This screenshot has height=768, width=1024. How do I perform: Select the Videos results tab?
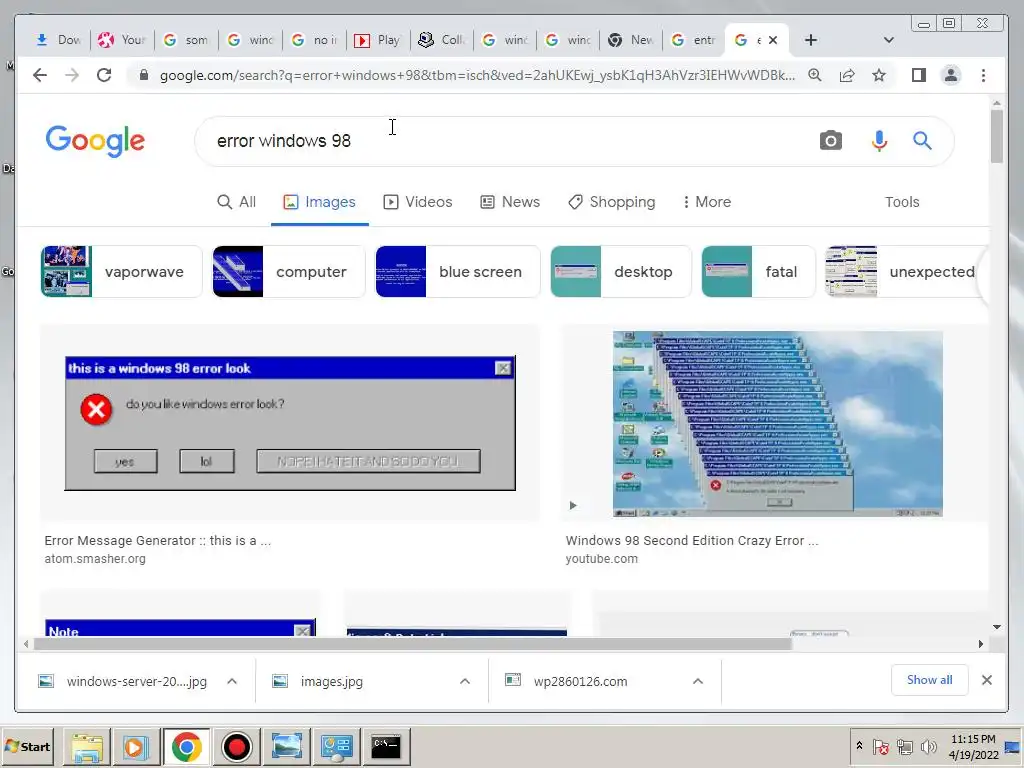click(418, 202)
